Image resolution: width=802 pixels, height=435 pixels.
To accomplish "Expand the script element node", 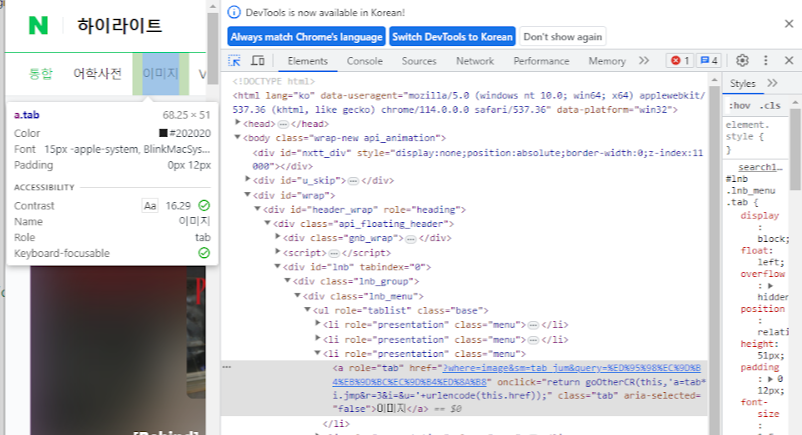I will coord(278,251).
